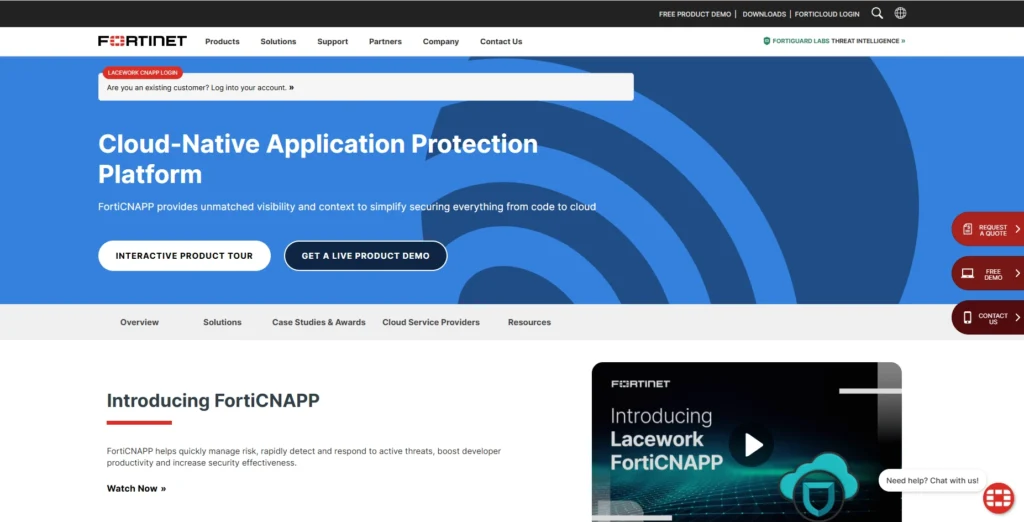Open the red chat widget icon
This screenshot has height=522, width=1024.
pyautogui.click(x=999, y=498)
